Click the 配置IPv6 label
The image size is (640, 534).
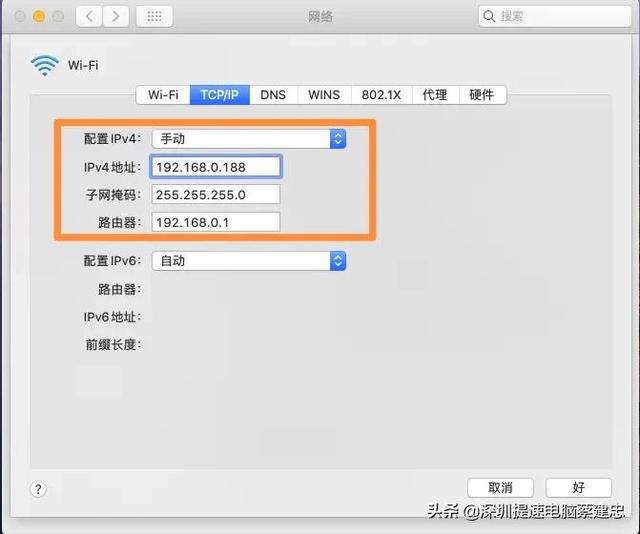[x=112, y=260]
